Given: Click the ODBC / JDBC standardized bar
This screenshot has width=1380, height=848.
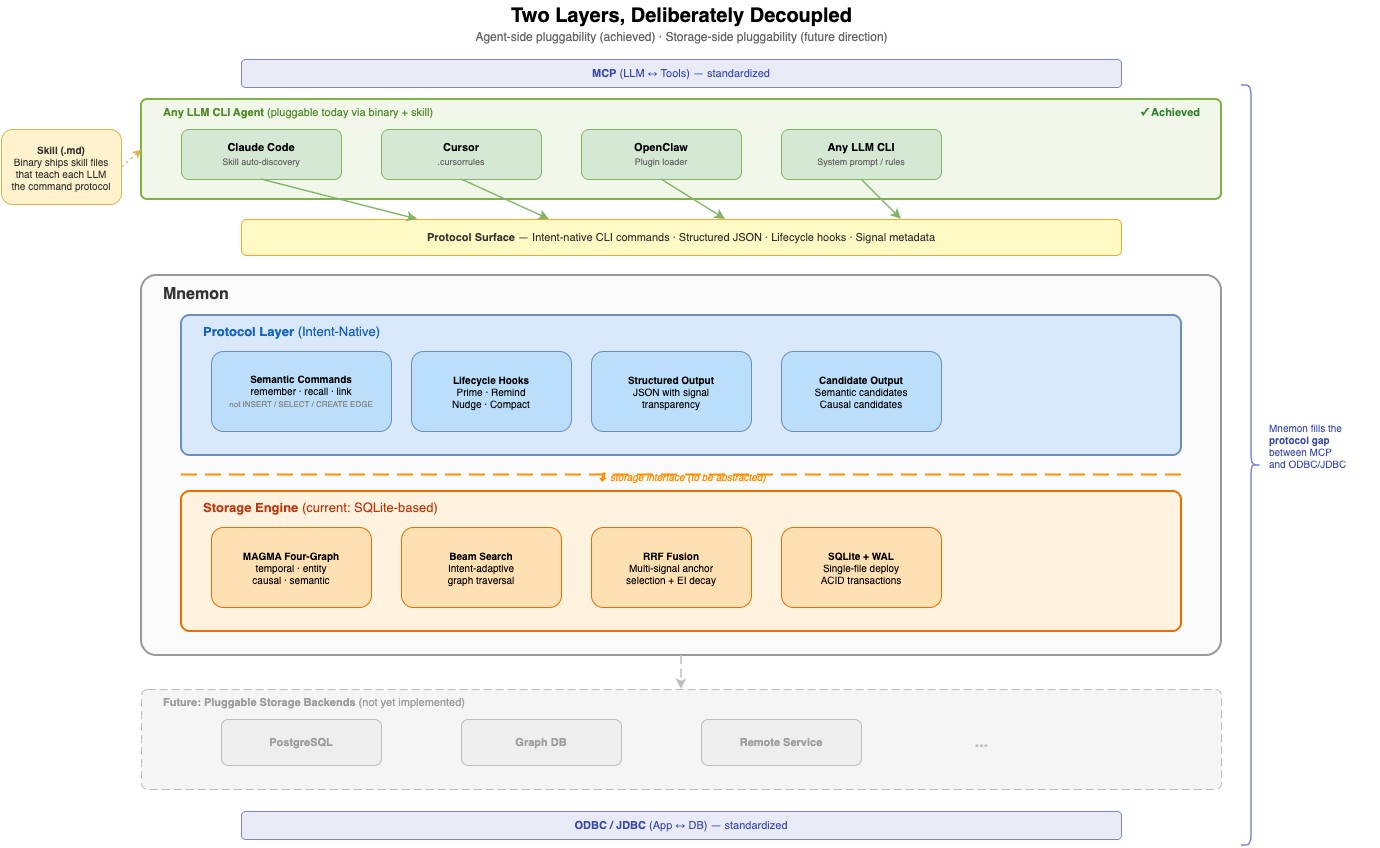Looking at the screenshot, I should coord(681,825).
